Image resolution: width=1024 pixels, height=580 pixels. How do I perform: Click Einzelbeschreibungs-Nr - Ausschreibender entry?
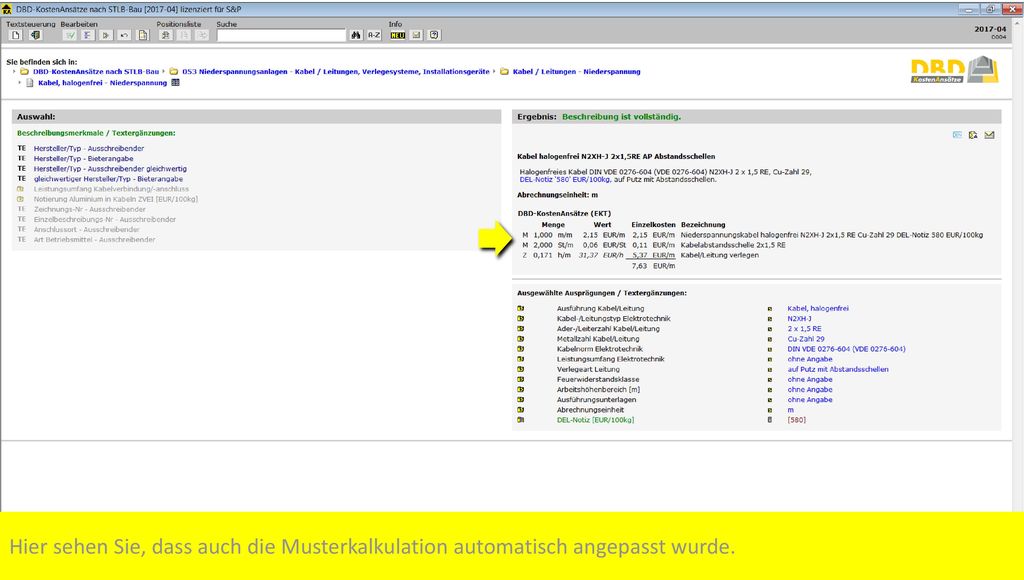(104, 219)
